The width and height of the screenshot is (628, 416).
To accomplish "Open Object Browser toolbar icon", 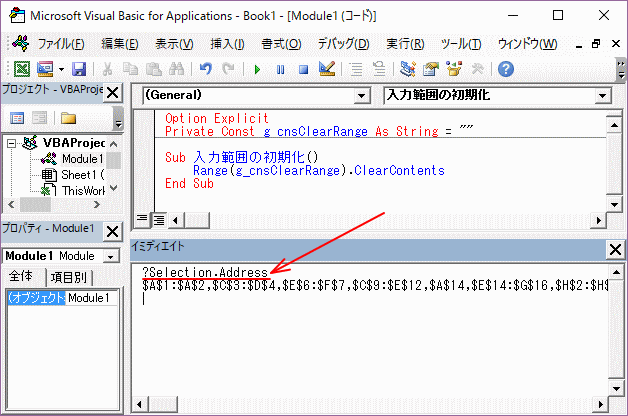I will [454, 69].
